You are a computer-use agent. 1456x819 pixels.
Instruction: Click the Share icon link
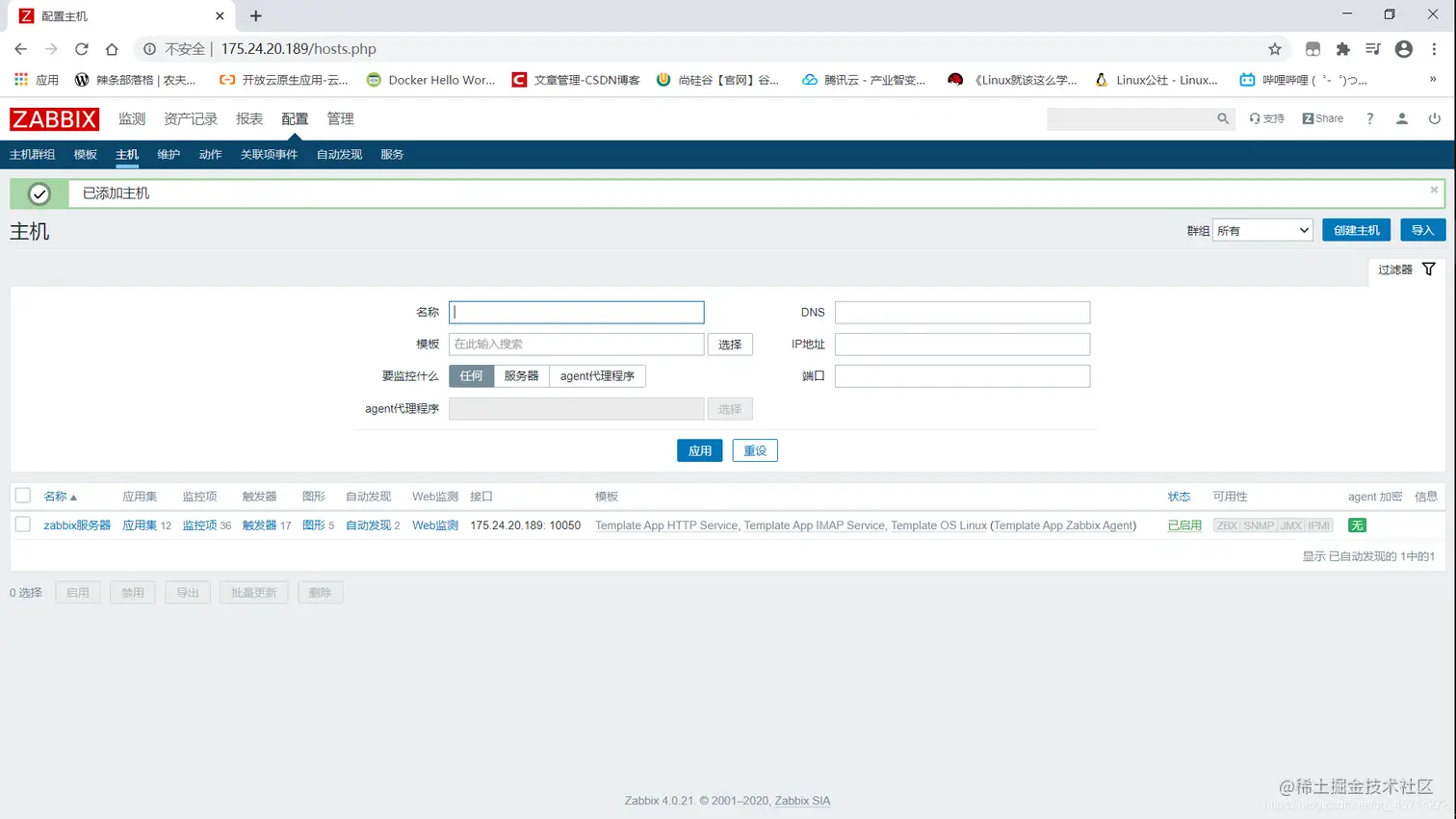pos(1323,118)
